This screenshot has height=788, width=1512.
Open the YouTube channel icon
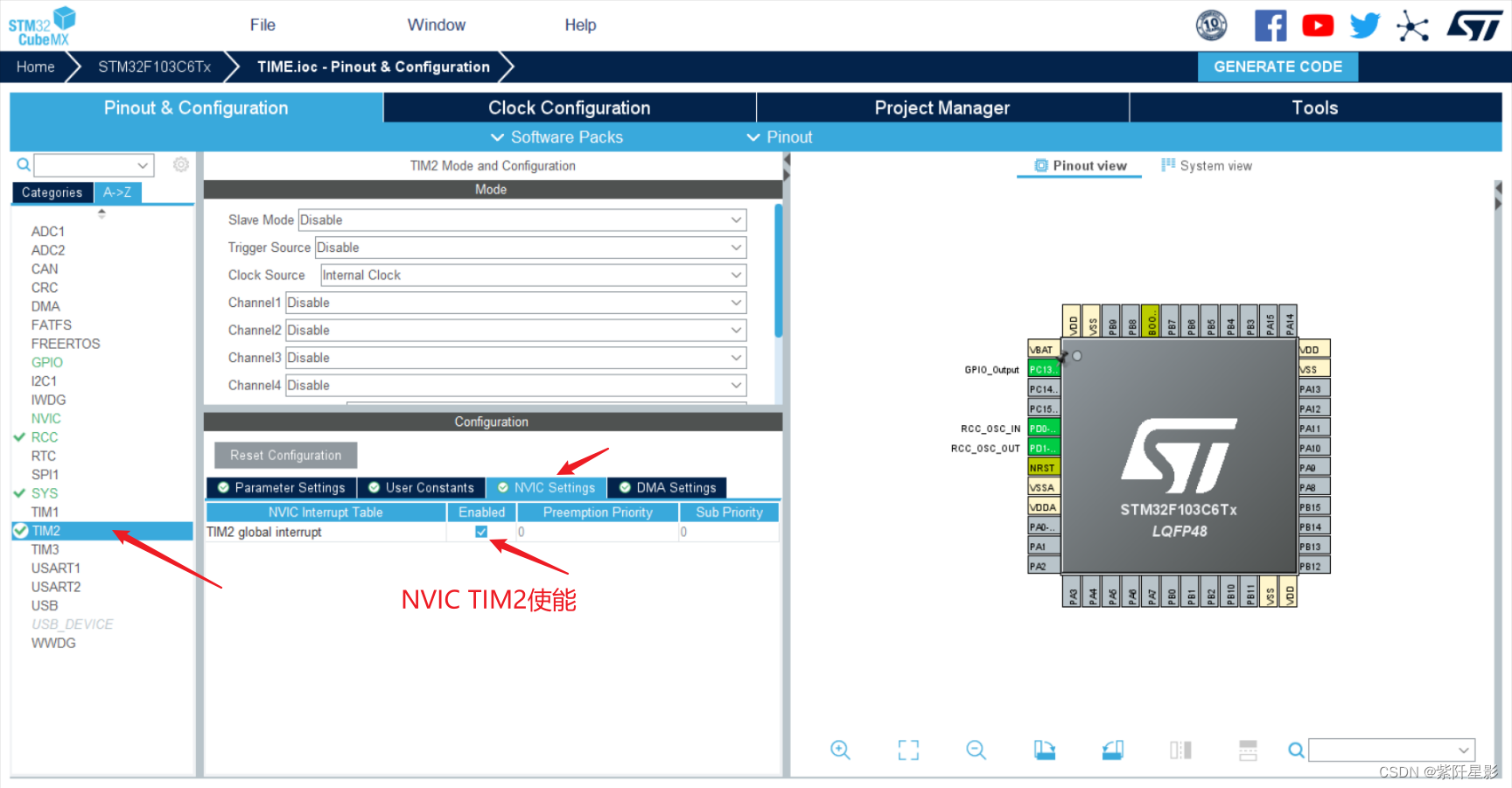[x=1318, y=25]
